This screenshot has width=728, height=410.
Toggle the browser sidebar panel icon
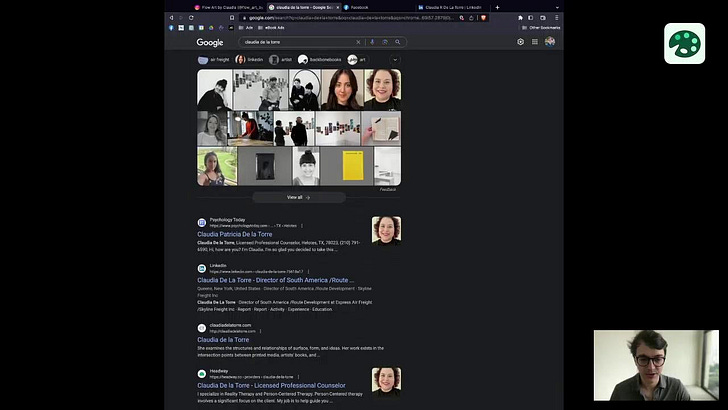click(531, 18)
